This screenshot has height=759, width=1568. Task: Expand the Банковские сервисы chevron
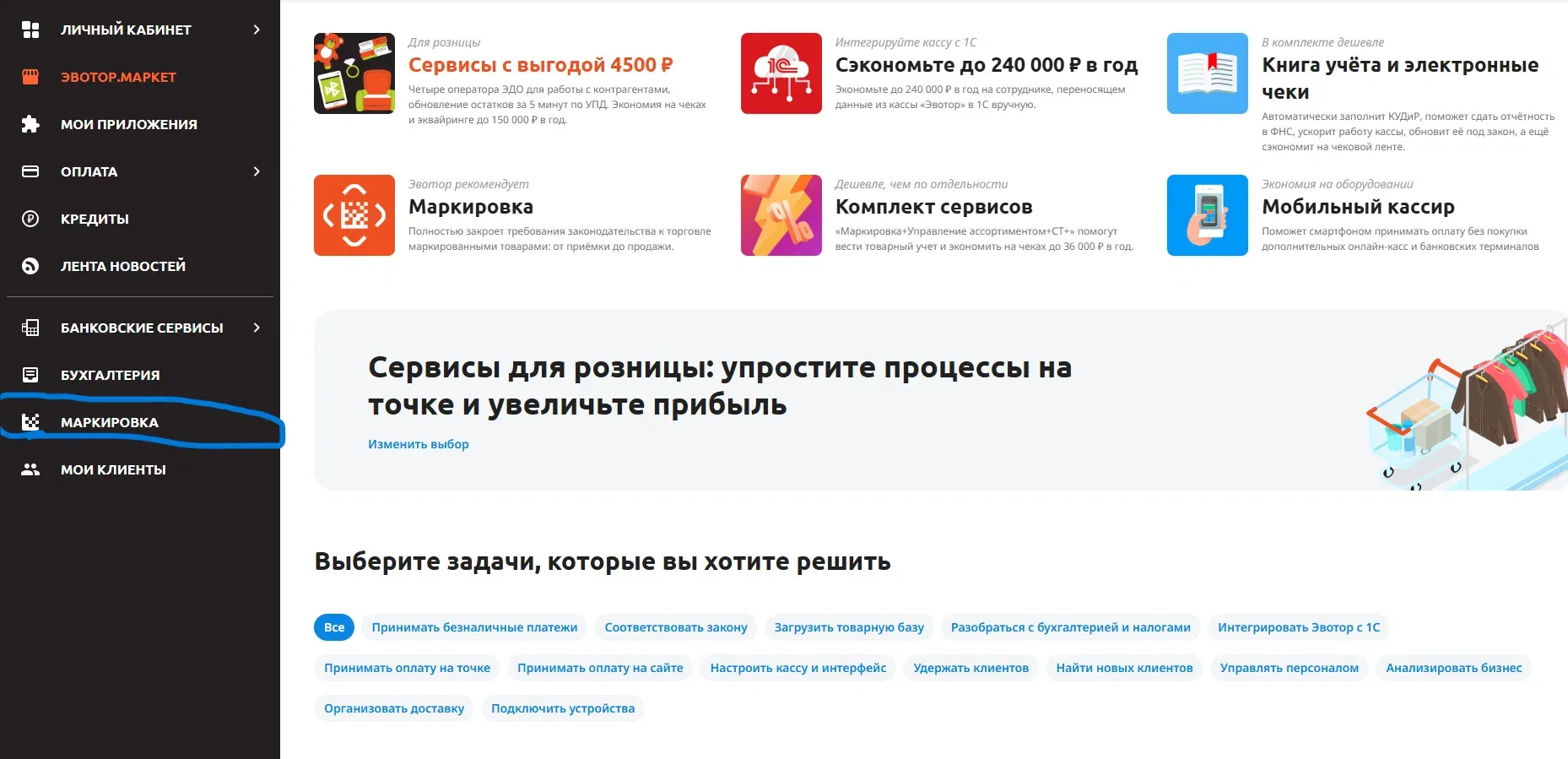pos(257,328)
